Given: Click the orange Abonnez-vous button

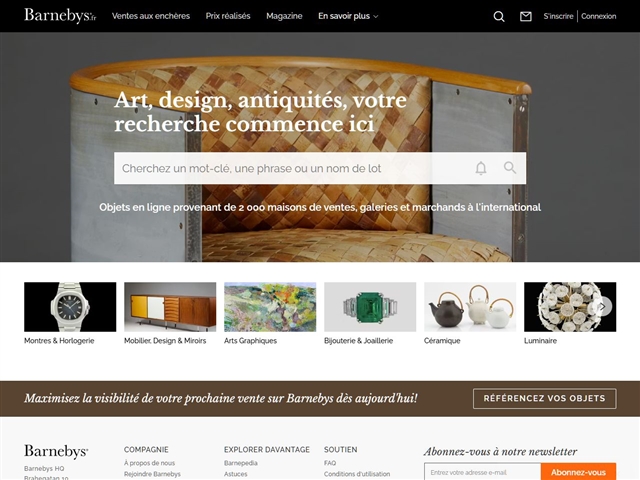Looking at the screenshot, I should click(x=578, y=472).
